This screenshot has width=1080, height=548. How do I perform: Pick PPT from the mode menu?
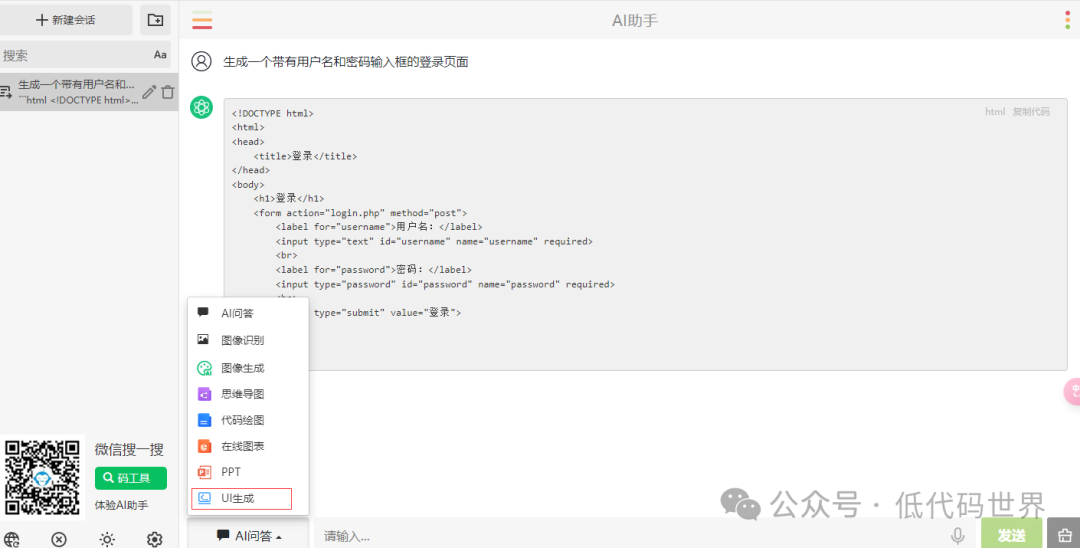coord(248,472)
